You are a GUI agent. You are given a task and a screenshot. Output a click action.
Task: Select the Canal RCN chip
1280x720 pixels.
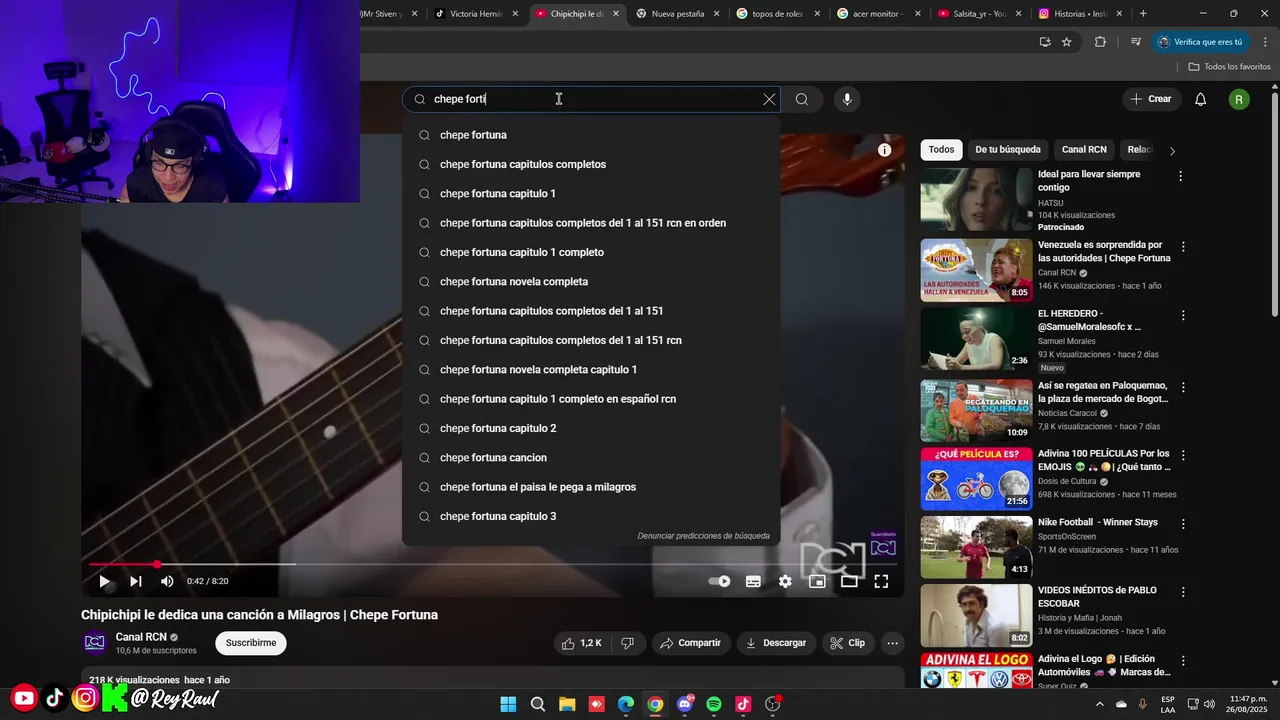pyautogui.click(x=1084, y=150)
